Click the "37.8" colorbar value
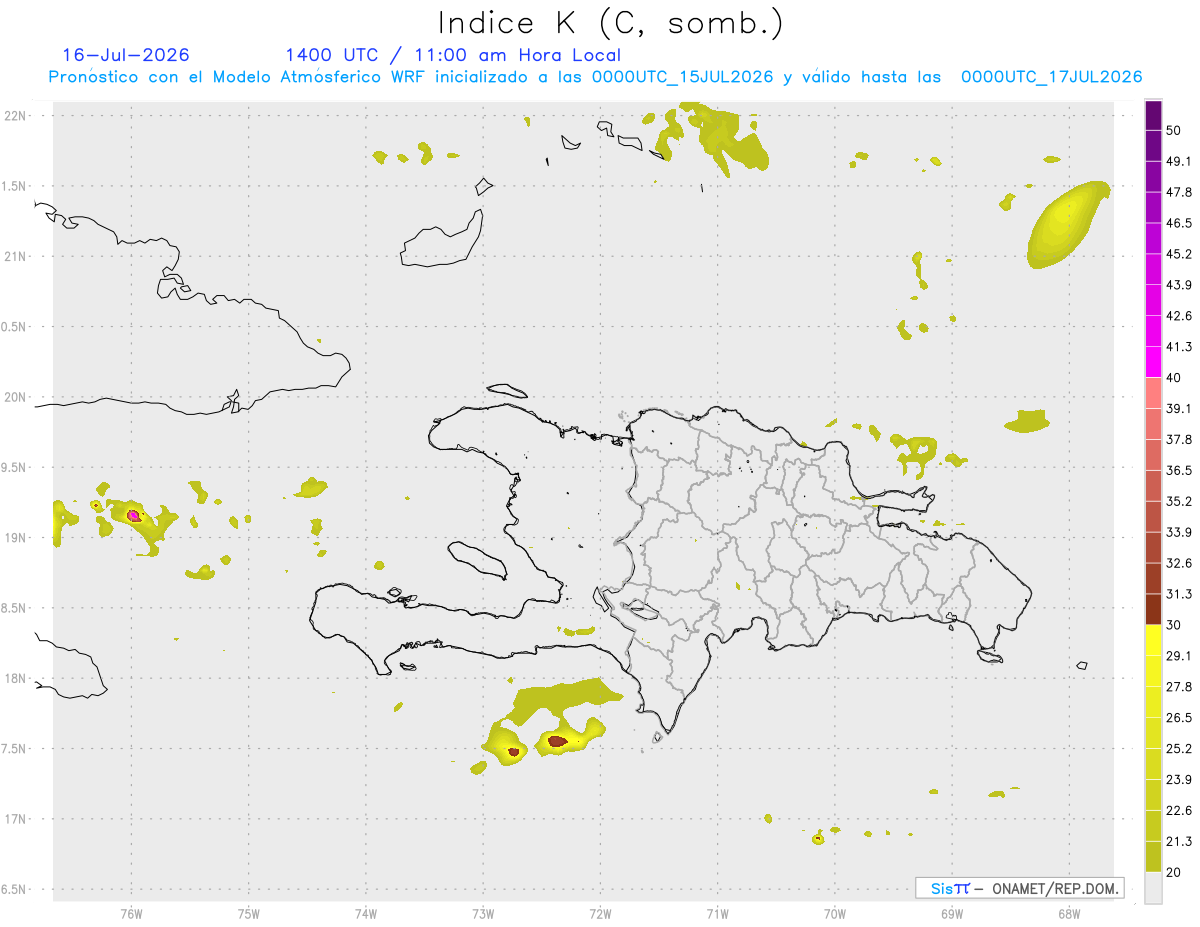 point(1179,440)
